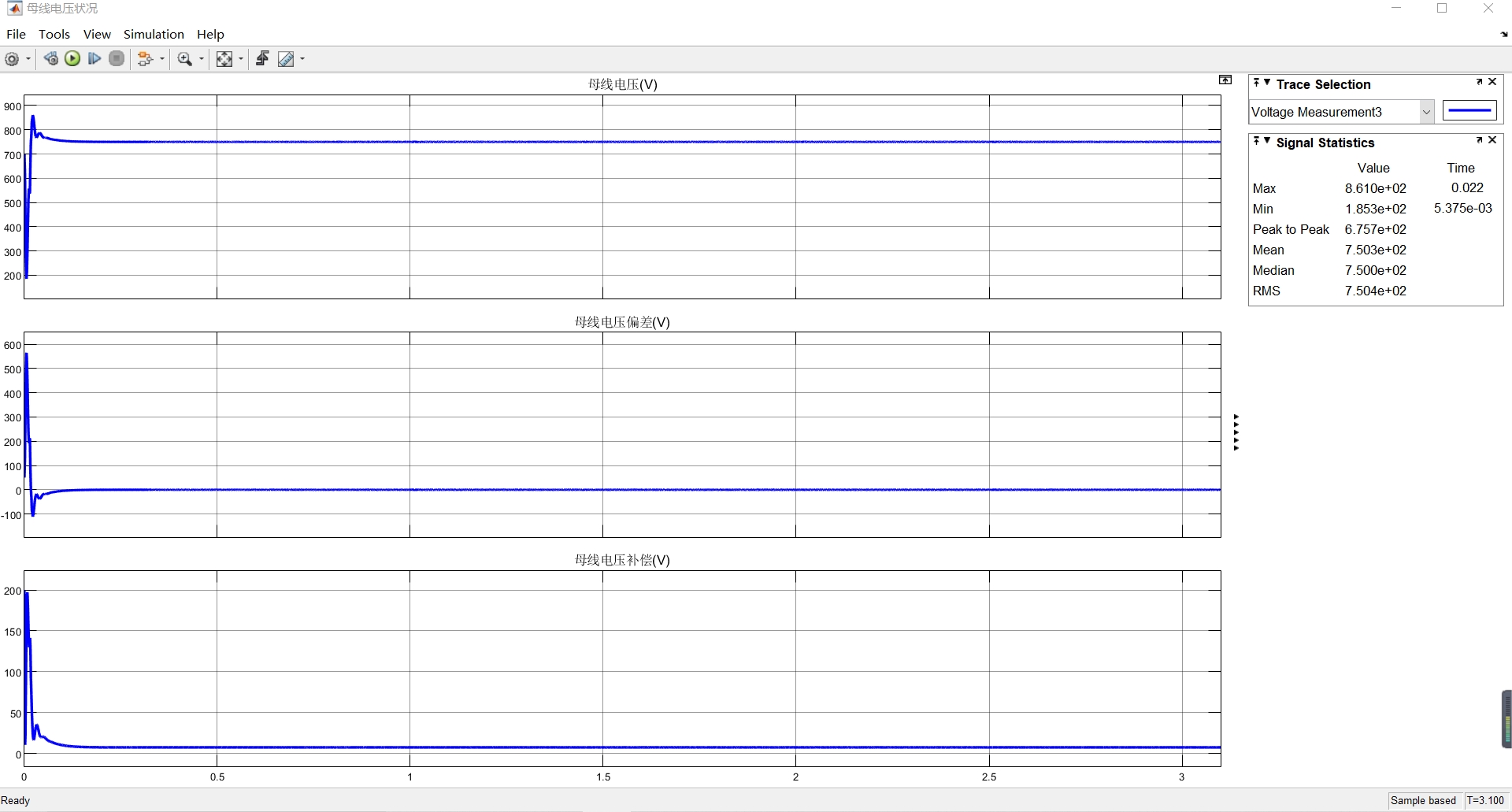Expand the configuration gear dropdown arrow
The width and height of the screenshot is (1512, 812).
coord(28,59)
